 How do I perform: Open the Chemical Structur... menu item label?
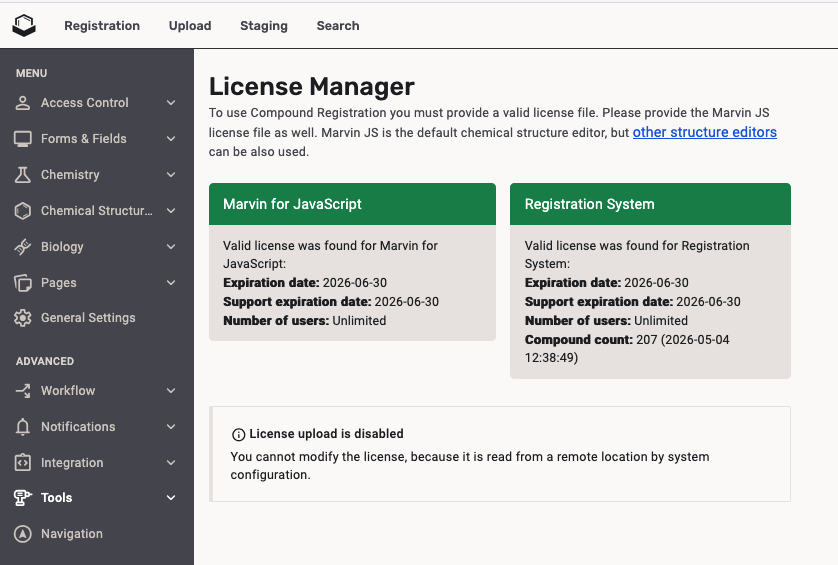[97, 211]
